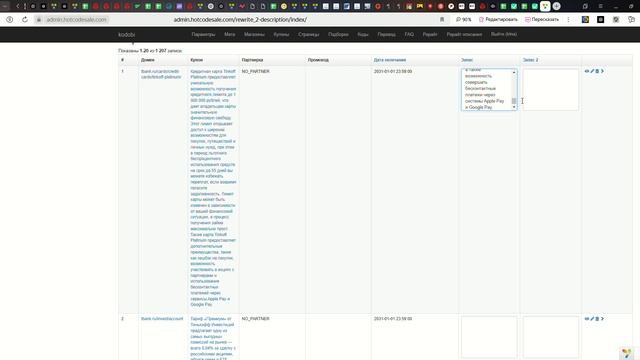Delete row 2 record with trash icon
The image size is (640, 360).
pos(597,319)
